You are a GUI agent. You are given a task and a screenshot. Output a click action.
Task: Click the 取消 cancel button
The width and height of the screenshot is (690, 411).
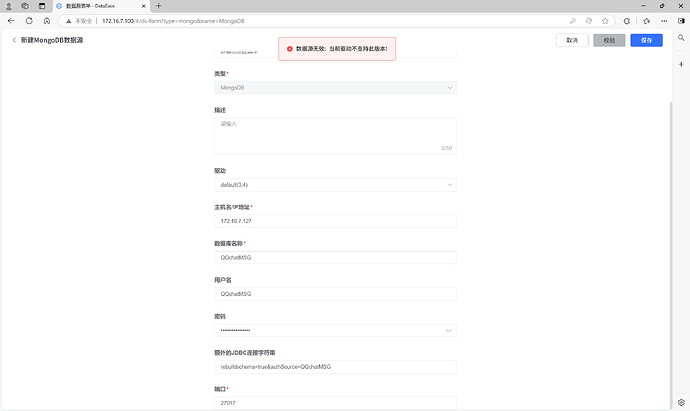[572, 40]
